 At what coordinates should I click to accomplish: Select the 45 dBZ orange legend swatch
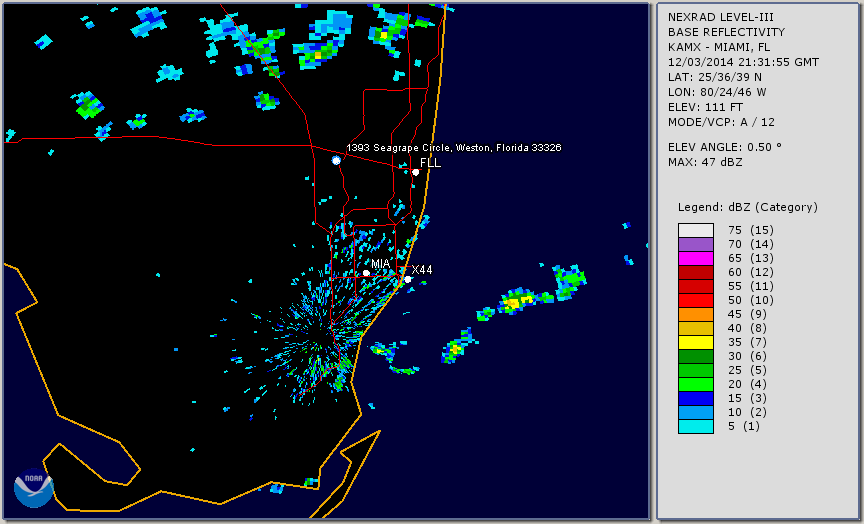pyautogui.click(x=696, y=314)
